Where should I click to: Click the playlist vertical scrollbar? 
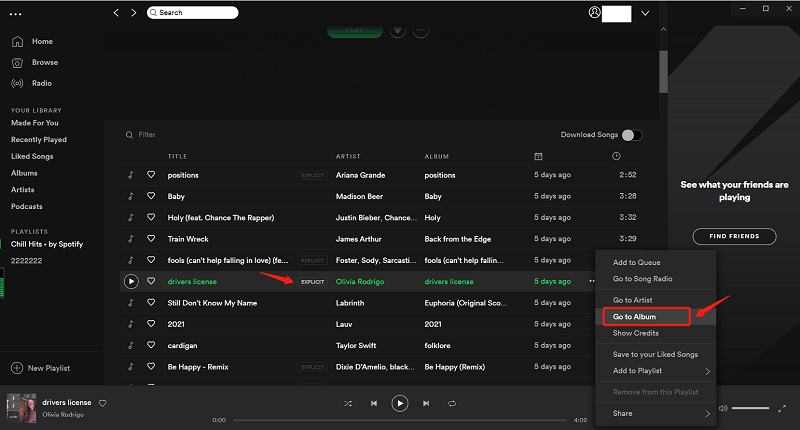pos(663,71)
